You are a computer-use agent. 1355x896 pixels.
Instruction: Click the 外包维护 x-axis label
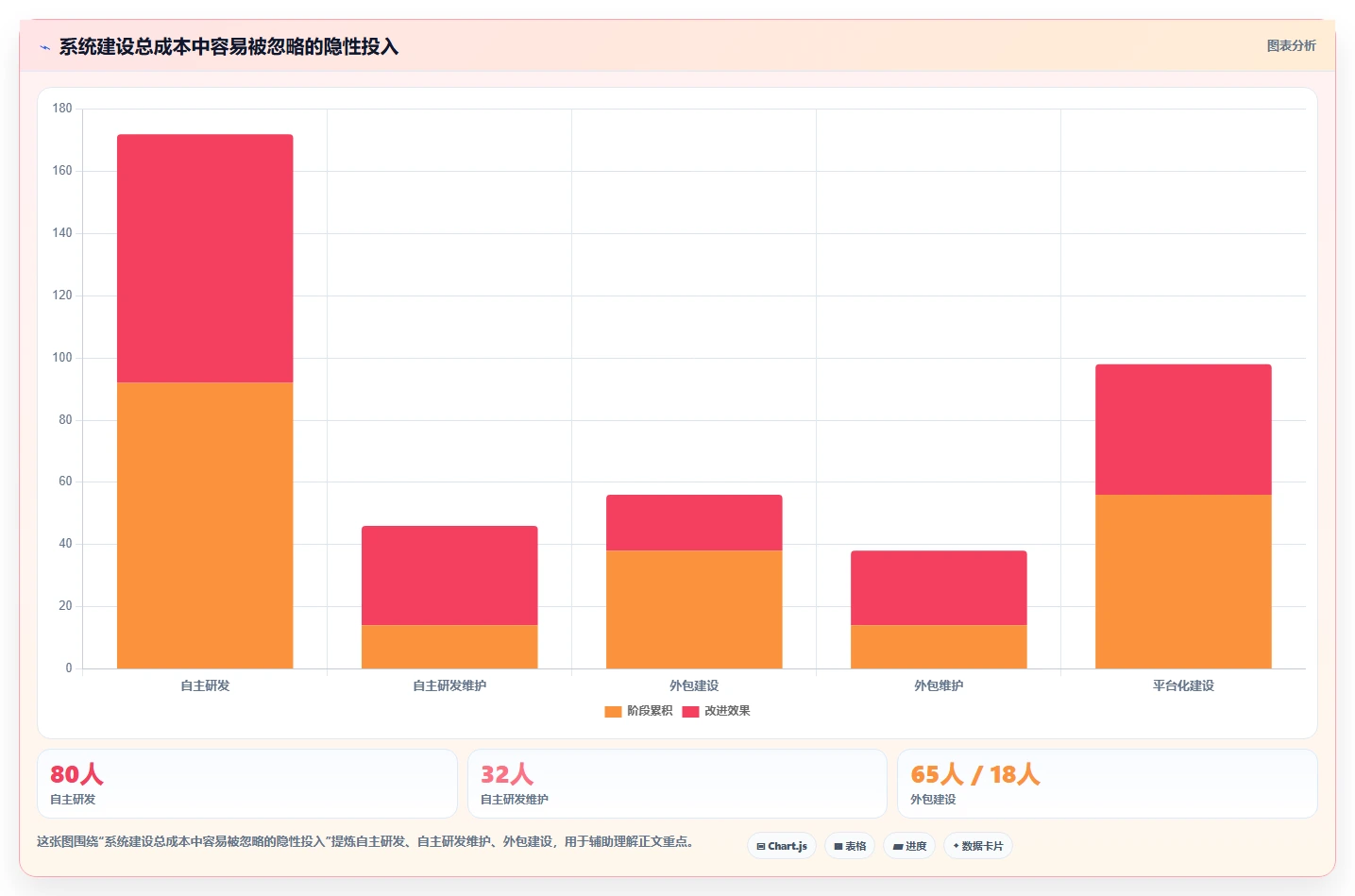939,685
